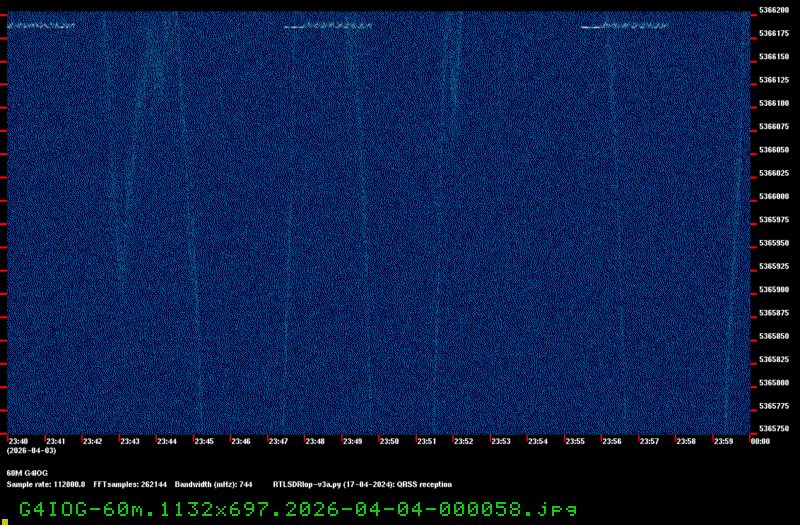Screen dimensions: 800x525
Task: Click the 23:55 time axis label
Action: 575,441
